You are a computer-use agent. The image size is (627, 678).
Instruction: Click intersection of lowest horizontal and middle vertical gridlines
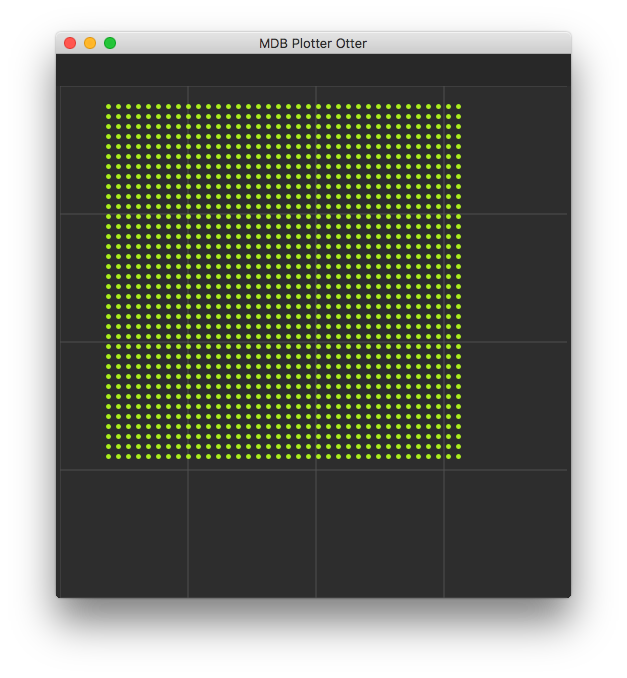point(316,469)
